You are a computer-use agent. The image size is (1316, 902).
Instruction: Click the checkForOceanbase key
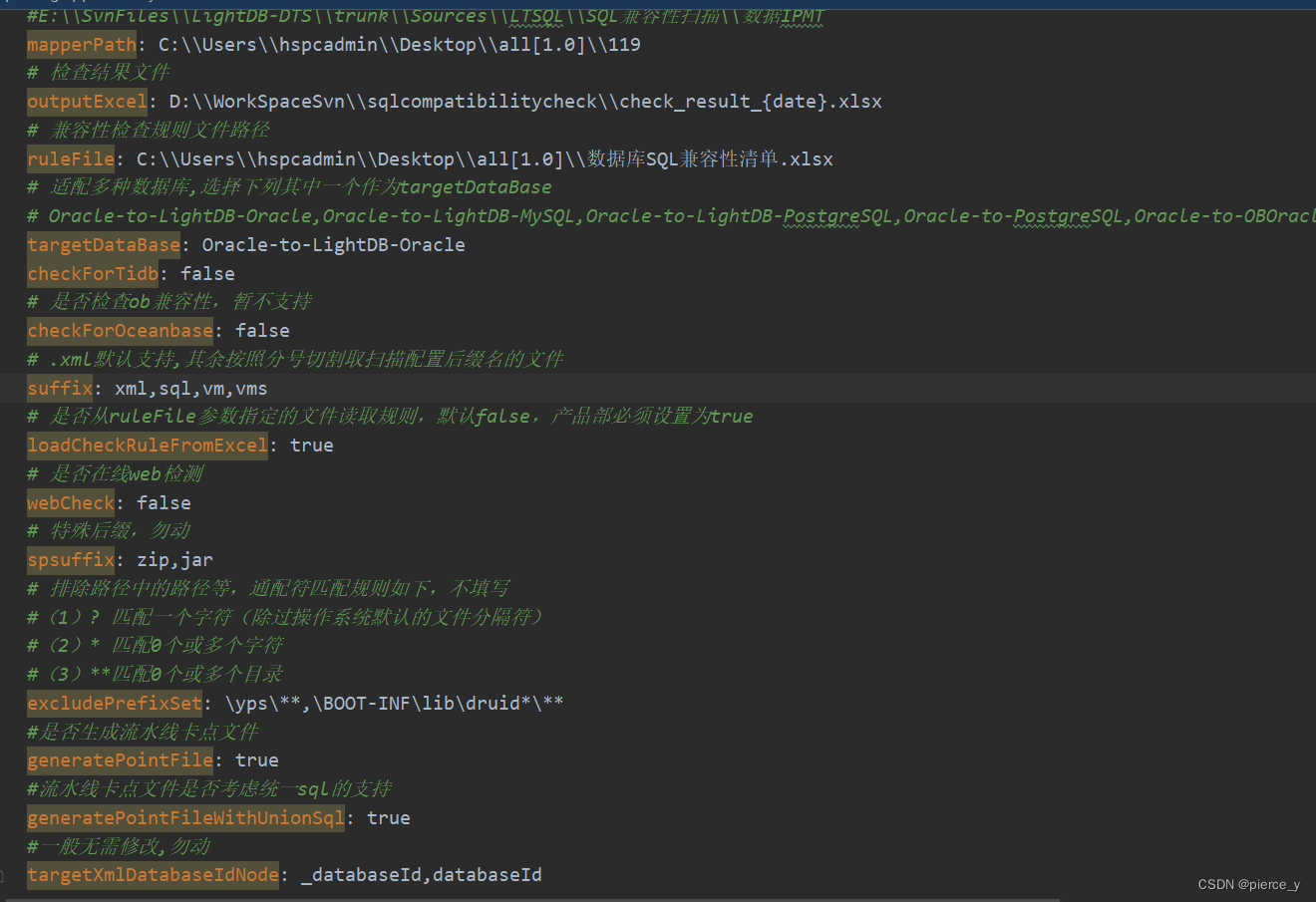click(x=119, y=330)
